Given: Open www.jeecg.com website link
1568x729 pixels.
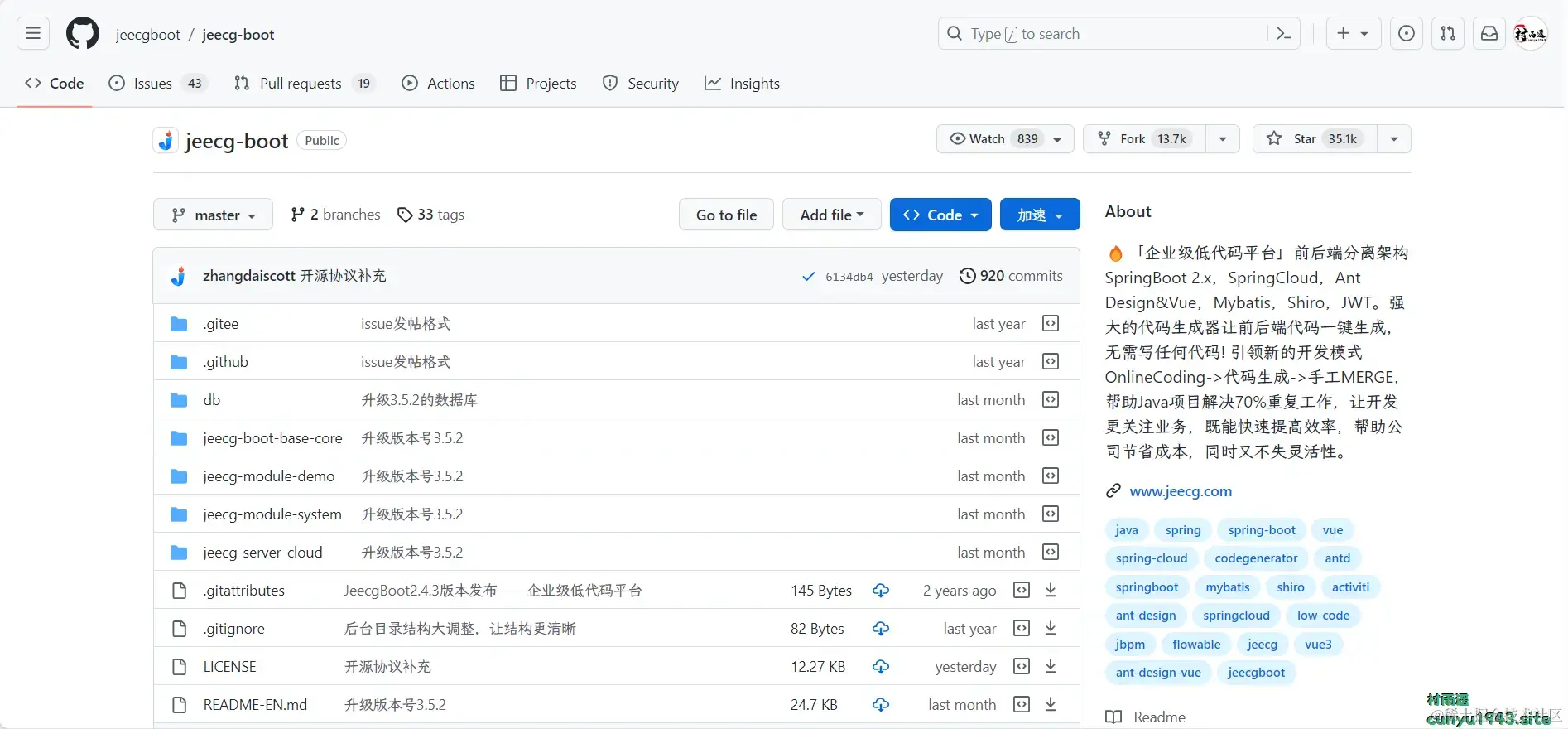Looking at the screenshot, I should click(x=1181, y=491).
